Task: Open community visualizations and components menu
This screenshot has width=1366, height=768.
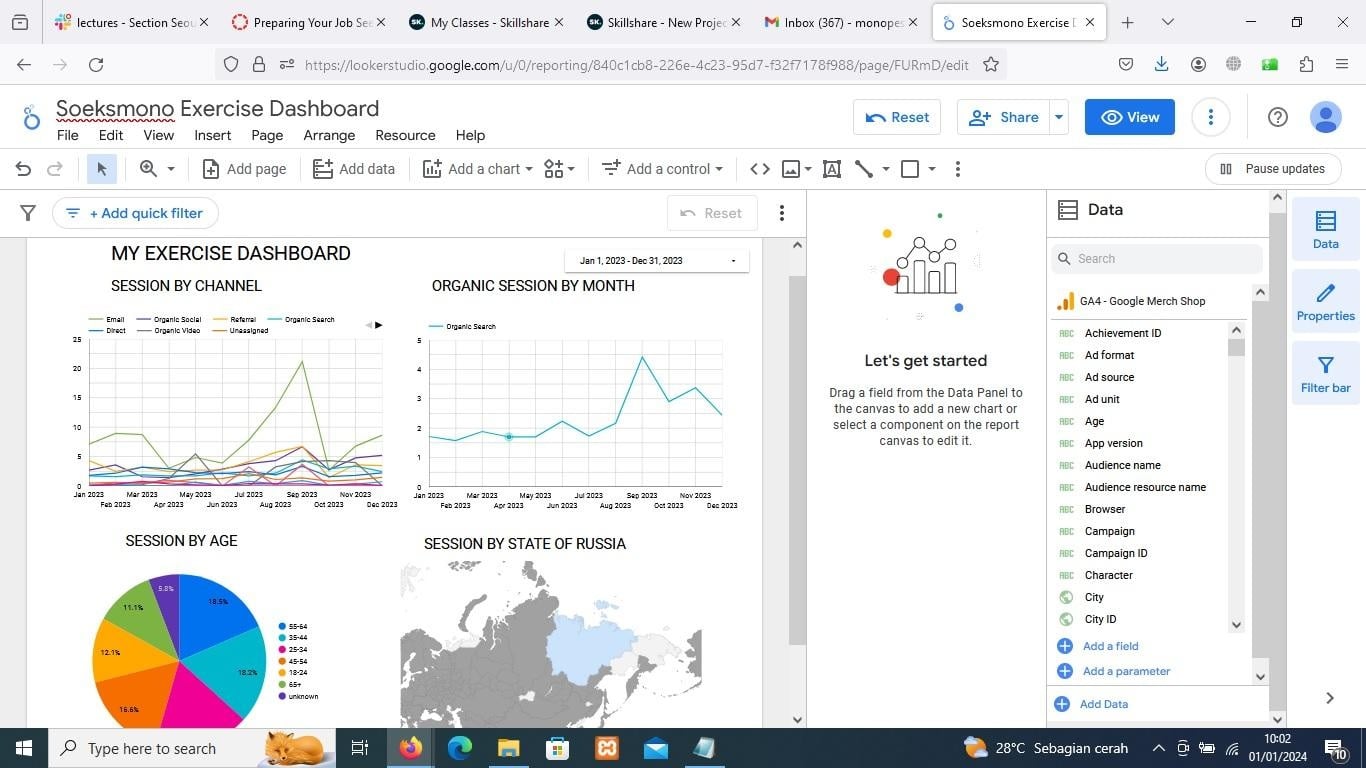Action: (x=559, y=169)
